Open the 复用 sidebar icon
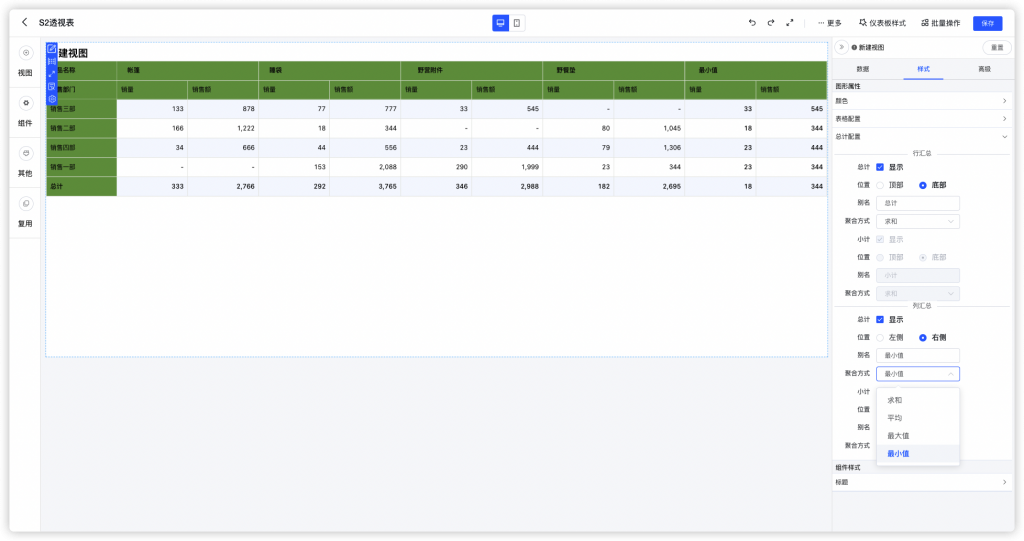Screen dimensions: 1024x541 [25, 204]
